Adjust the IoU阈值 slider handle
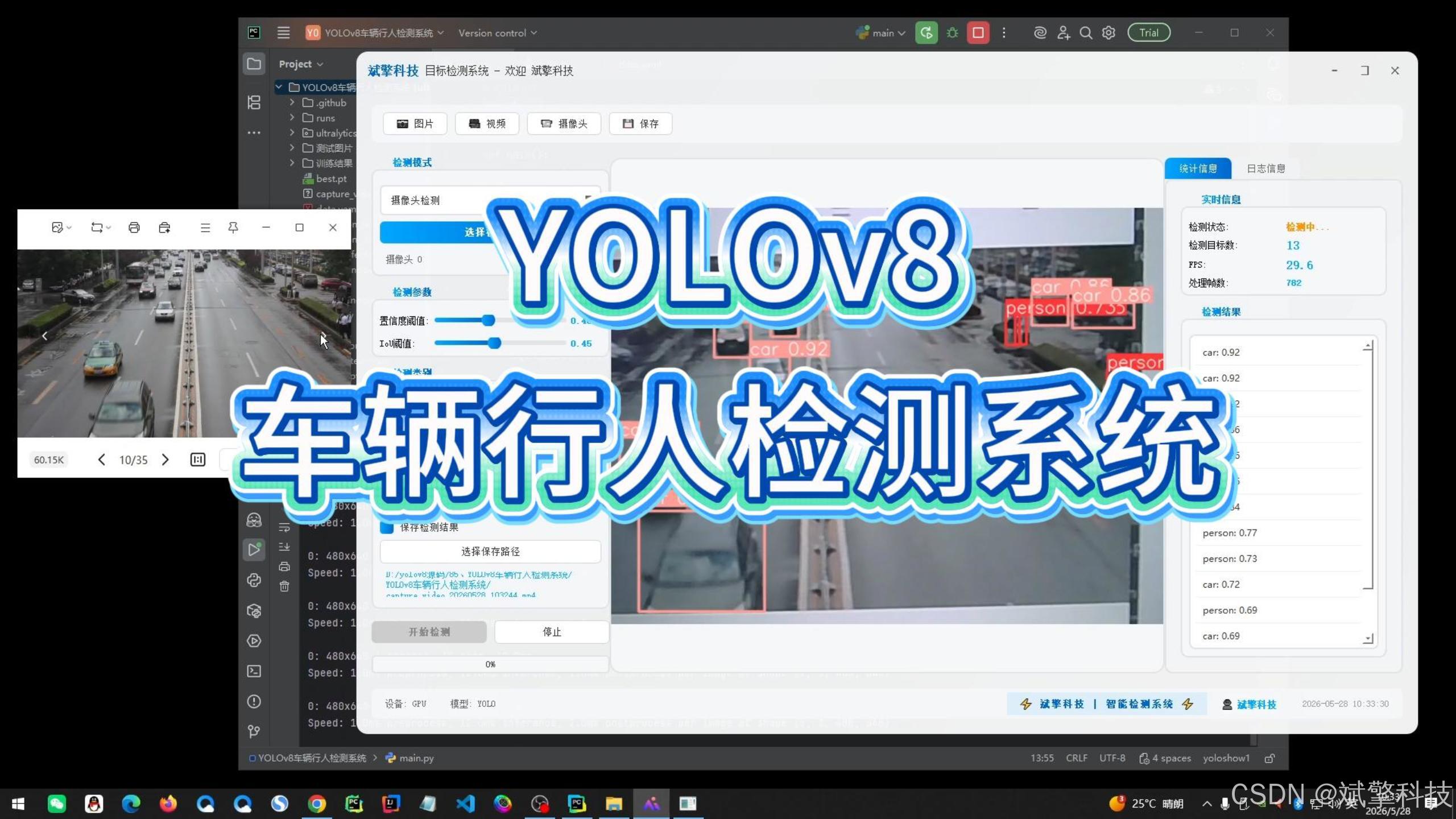1456x819 pixels. [x=494, y=343]
